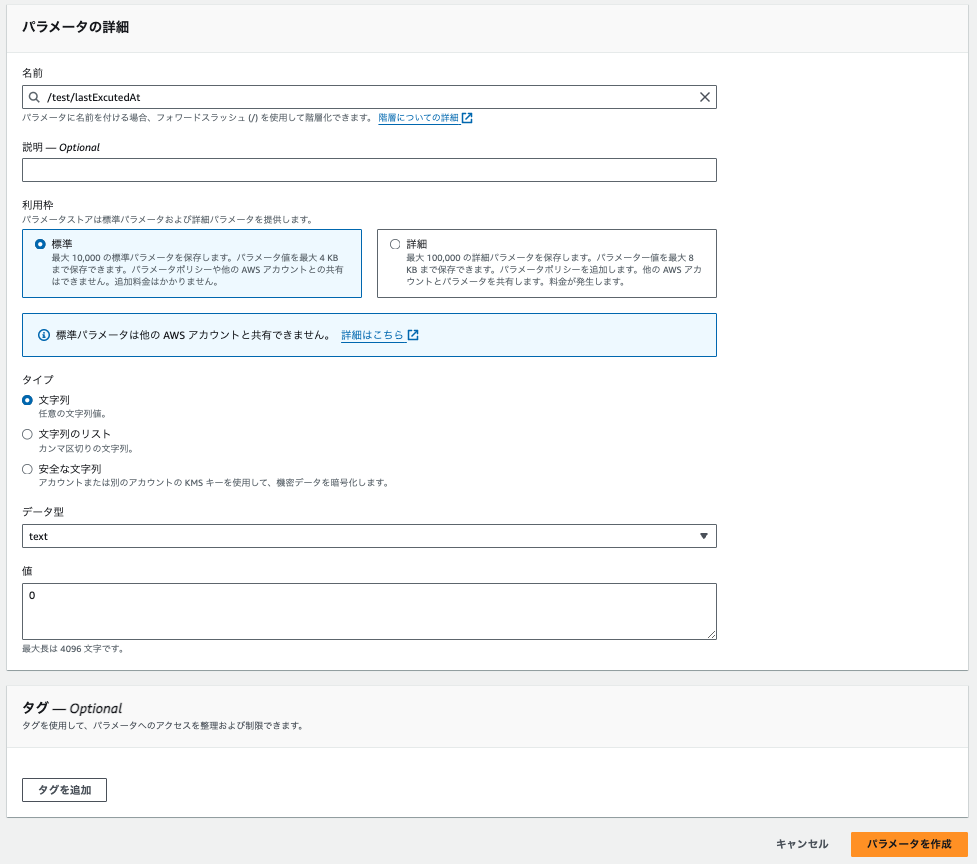Screen dimensions: 977x864
Task: Click into the 値 text area
Action: 369,611
